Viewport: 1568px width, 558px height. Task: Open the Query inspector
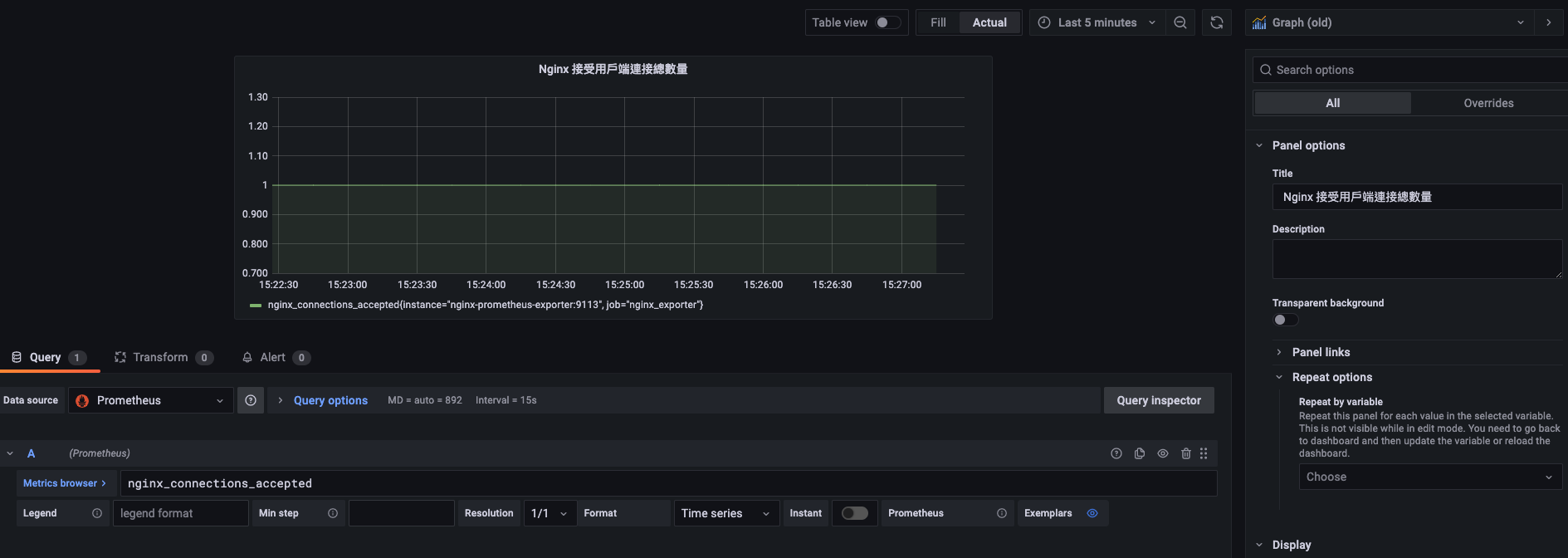point(1159,400)
